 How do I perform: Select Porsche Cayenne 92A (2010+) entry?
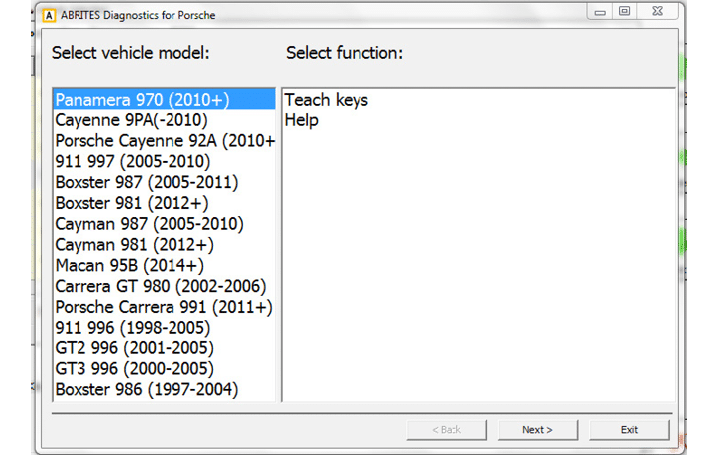tap(165, 141)
